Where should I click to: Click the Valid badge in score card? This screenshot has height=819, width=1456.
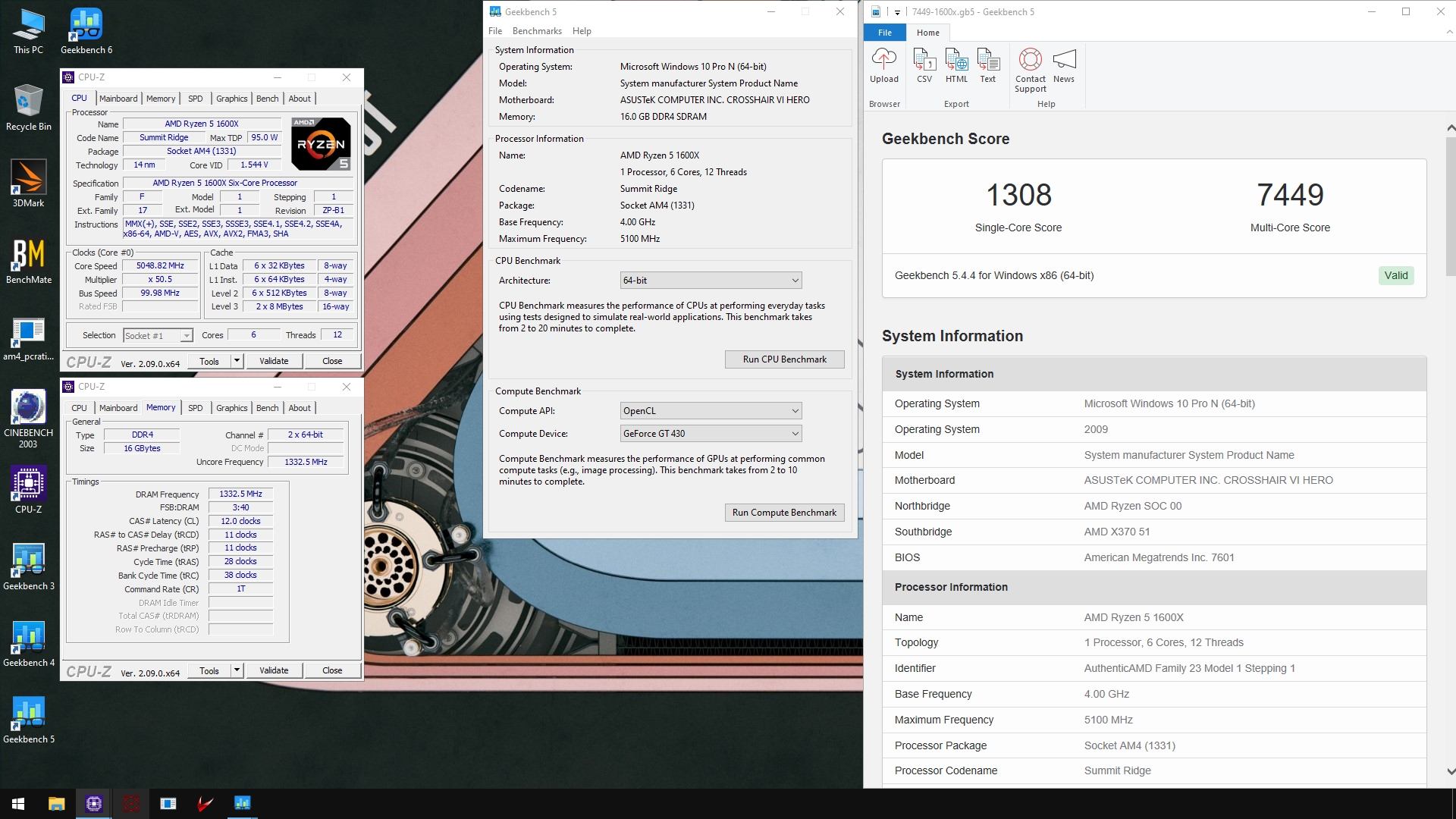click(1395, 275)
